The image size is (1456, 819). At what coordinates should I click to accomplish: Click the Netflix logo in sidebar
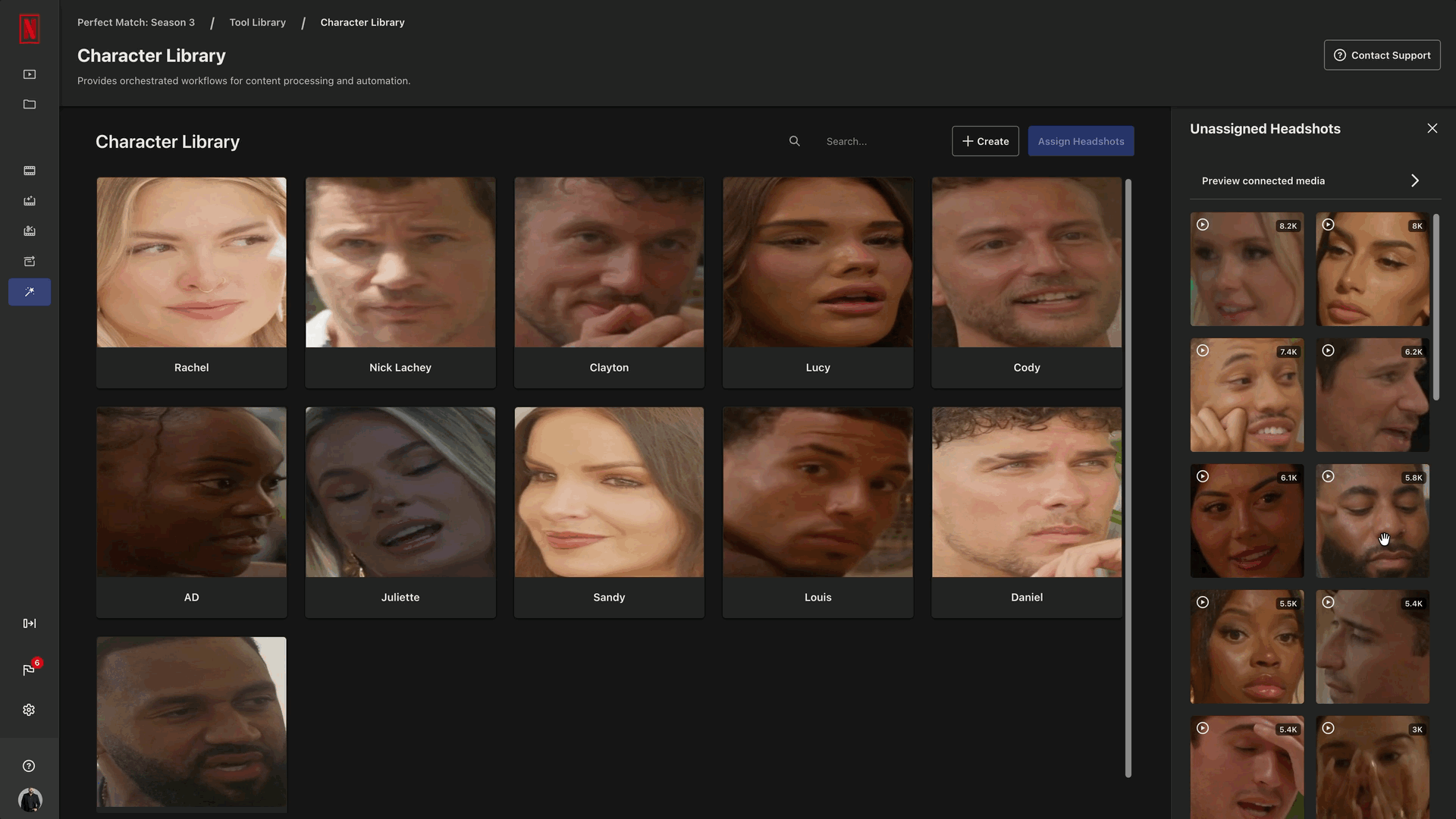tap(29, 29)
